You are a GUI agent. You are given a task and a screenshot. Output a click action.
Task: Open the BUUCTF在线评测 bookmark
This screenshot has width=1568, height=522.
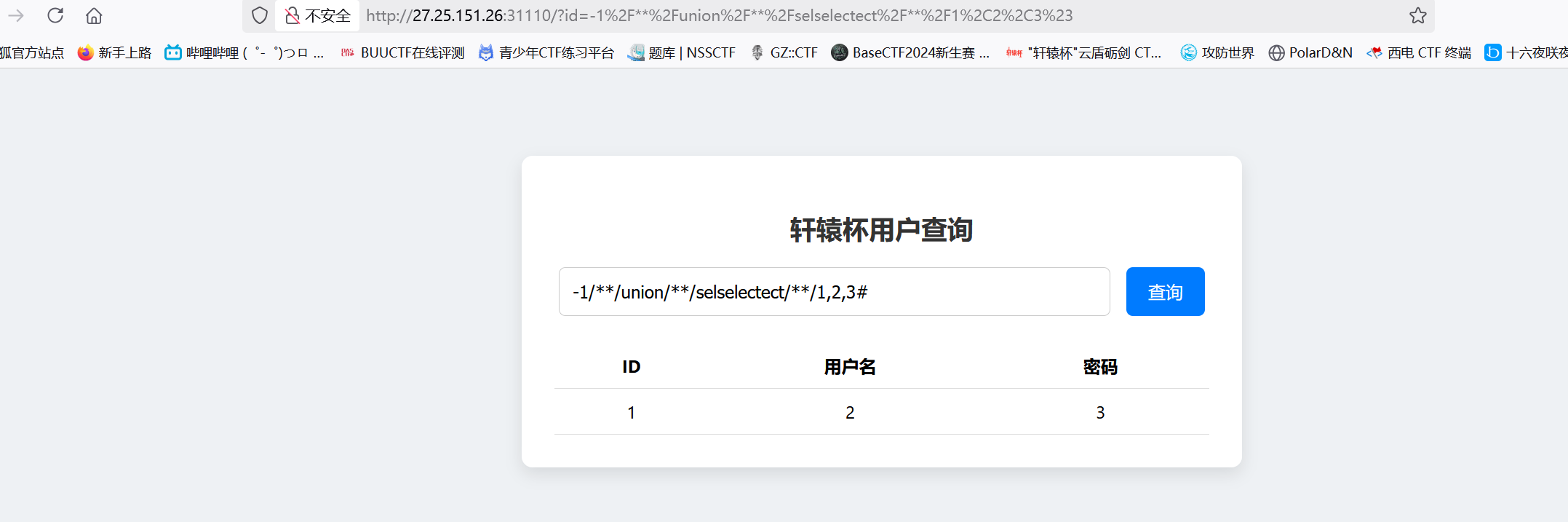[x=402, y=52]
